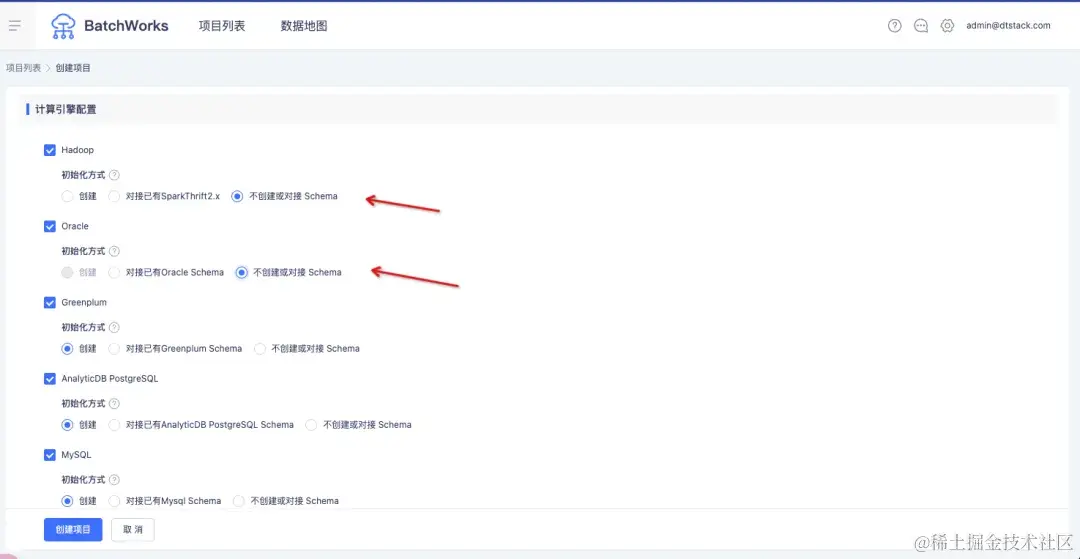Select Oracle 不创建或对接 Schema radio
Image resolution: width=1080 pixels, height=559 pixels.
click(x=241, y=273)
